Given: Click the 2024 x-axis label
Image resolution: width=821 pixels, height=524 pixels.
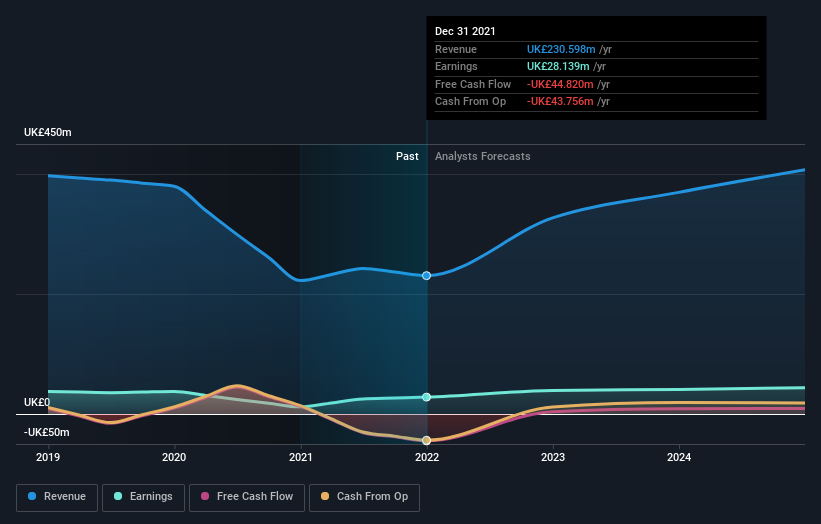Looking at the screenshot, I should coord(679,458).
